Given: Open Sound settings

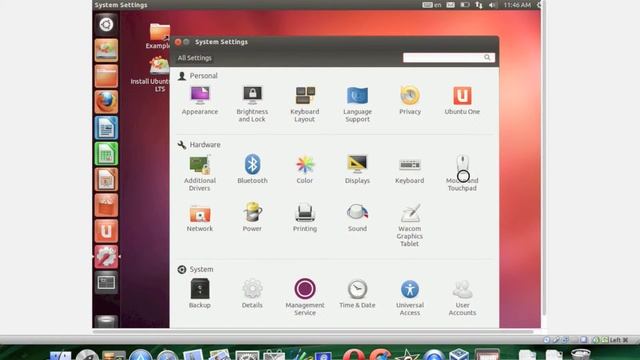Looking at the screenshot, I should tap(357, 218).
